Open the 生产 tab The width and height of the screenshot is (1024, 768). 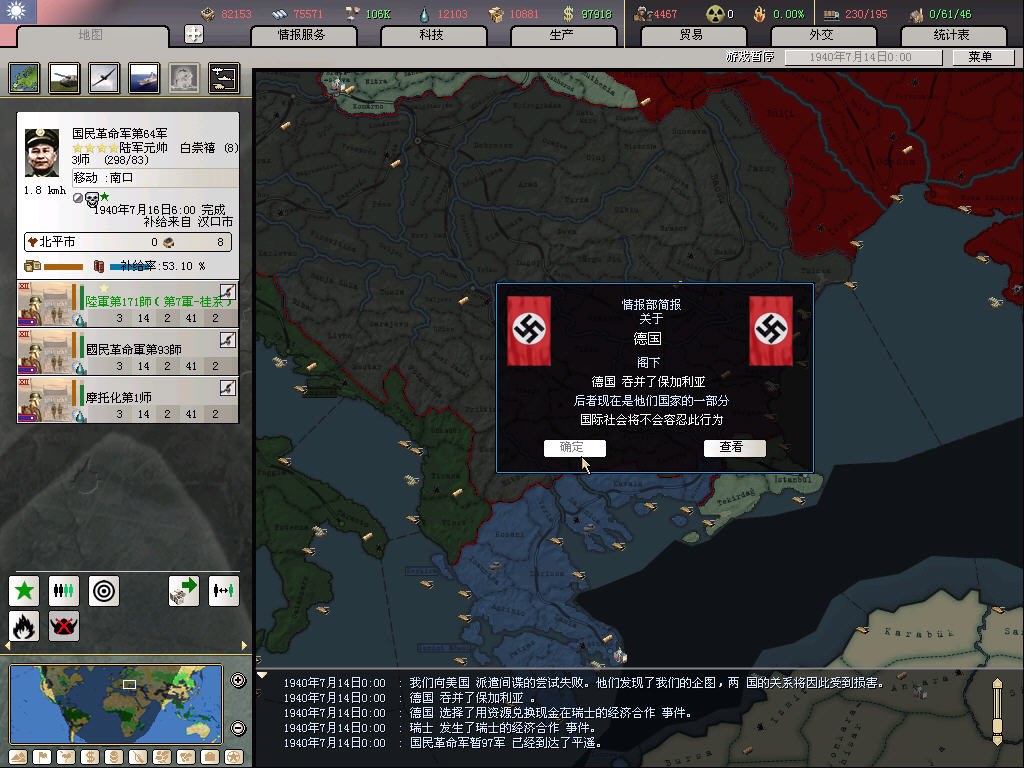[562, 35]
